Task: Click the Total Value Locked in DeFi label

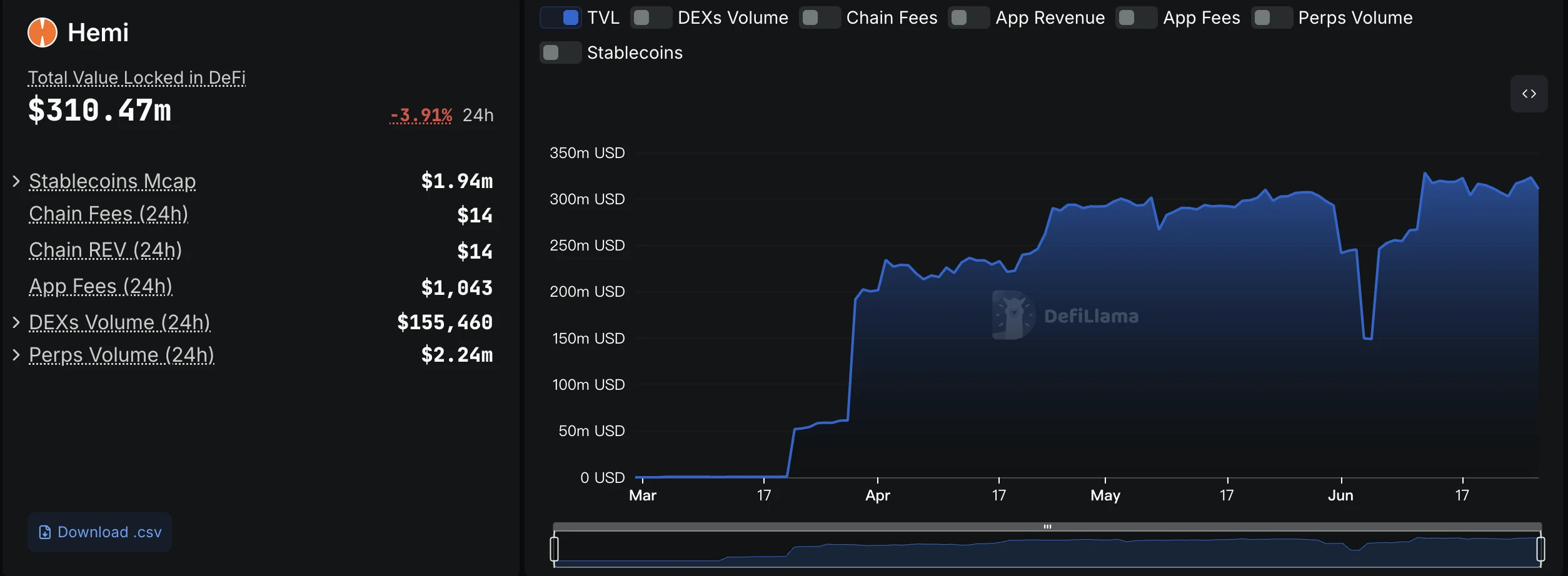Action: (x=136, y=77)
